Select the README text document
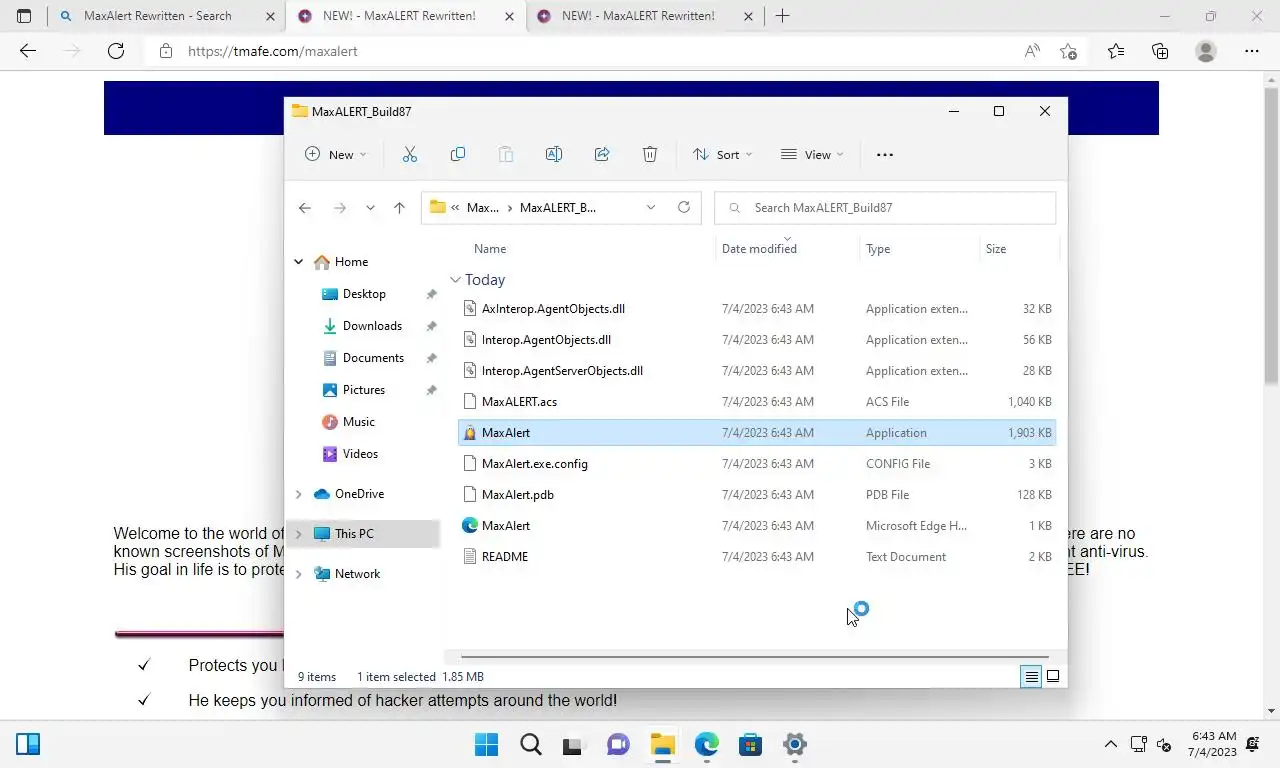This screenshot has width=1280, height=768. (x=757, y=557)
